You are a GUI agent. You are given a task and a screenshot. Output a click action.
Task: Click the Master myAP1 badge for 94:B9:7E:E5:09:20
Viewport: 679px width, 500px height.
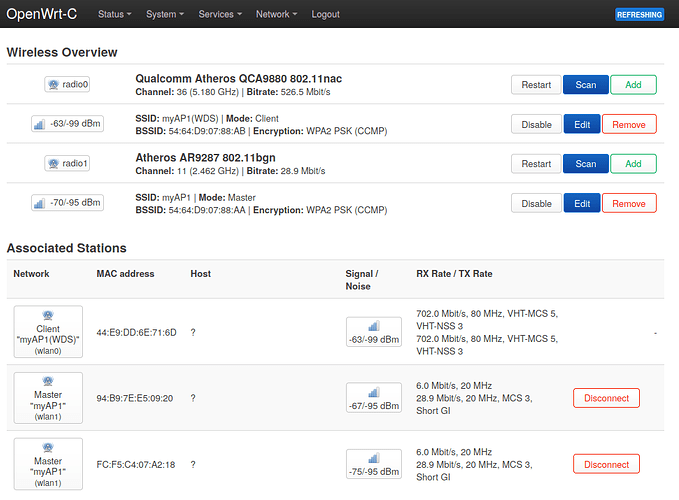click(48, 398)
